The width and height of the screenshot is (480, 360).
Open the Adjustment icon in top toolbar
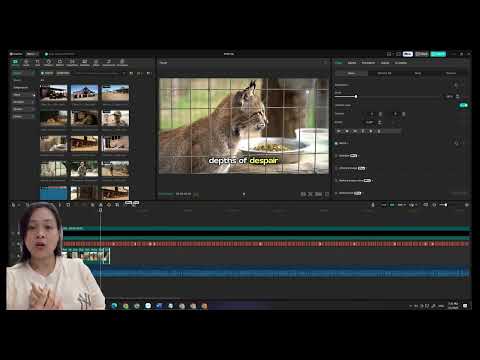(x=109, y=62)
